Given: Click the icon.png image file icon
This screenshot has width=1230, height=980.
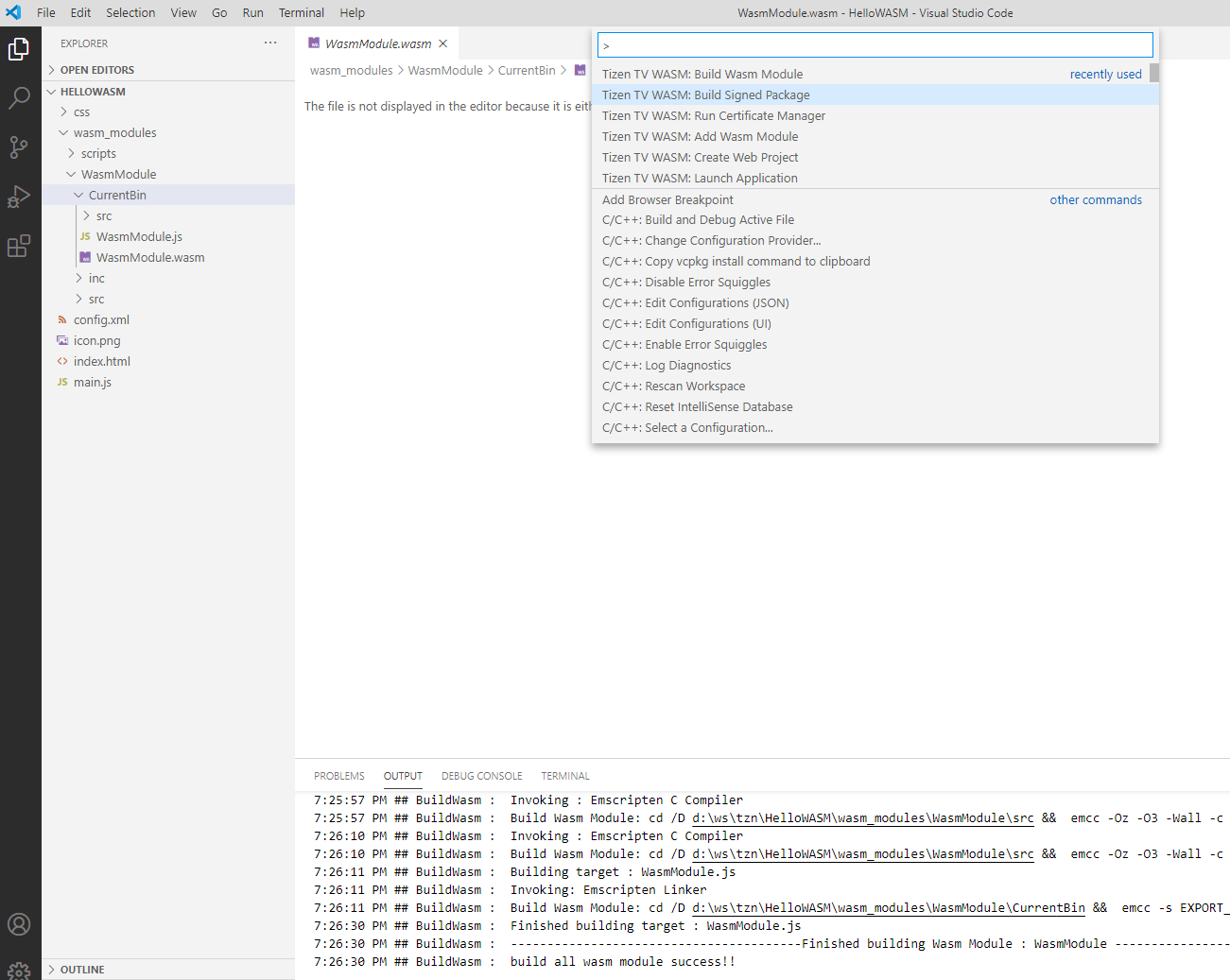Looking at the screenshot, I should click(x=62, y=340).
